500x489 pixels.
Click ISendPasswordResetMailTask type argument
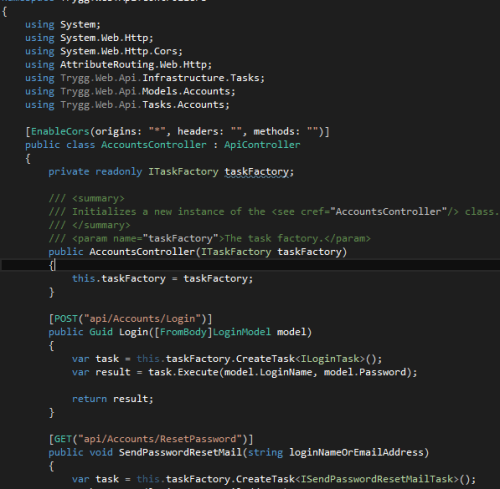click(x=377, y=479)
